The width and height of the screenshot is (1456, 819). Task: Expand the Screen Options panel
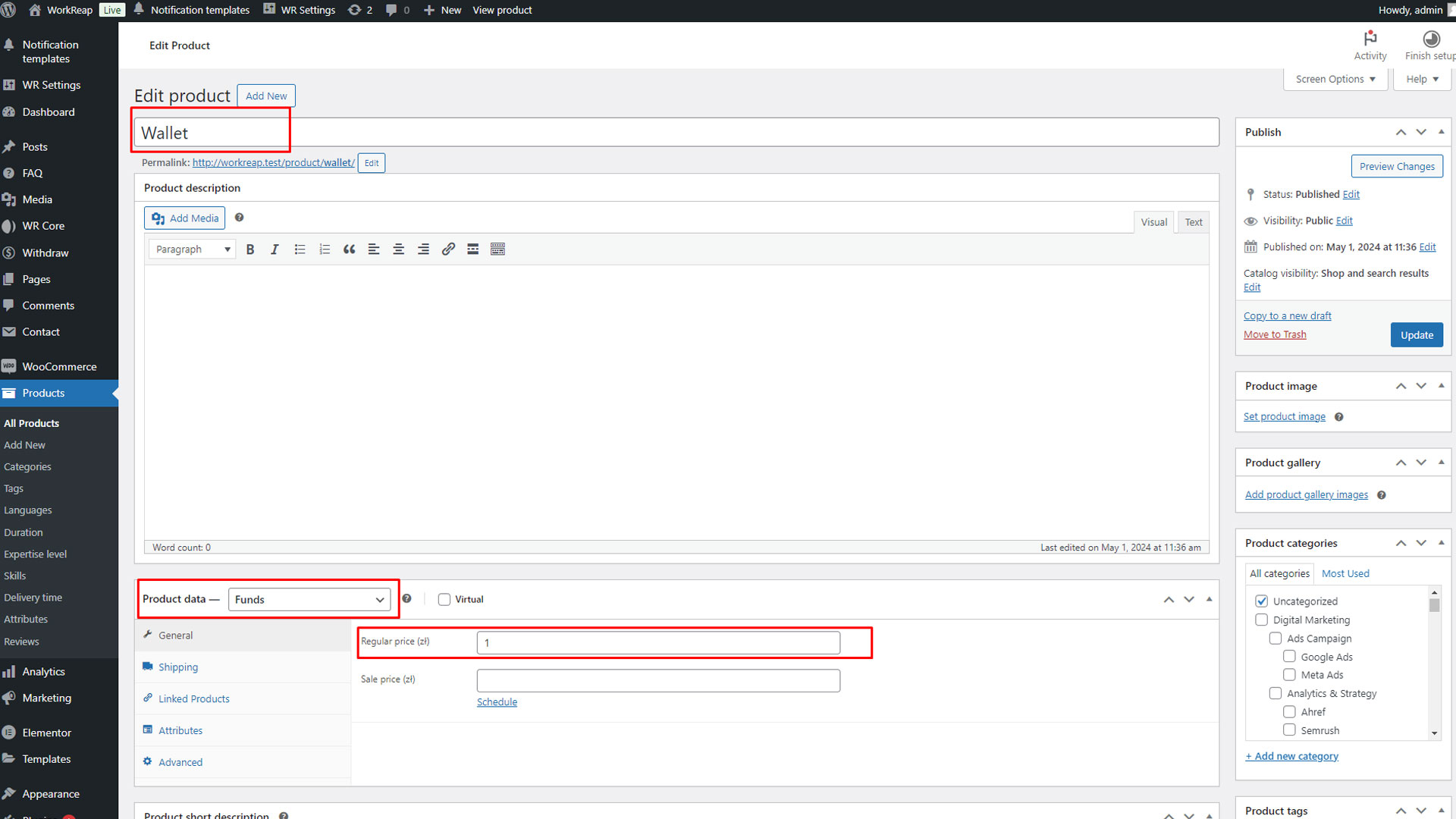tap(1335, 79)
